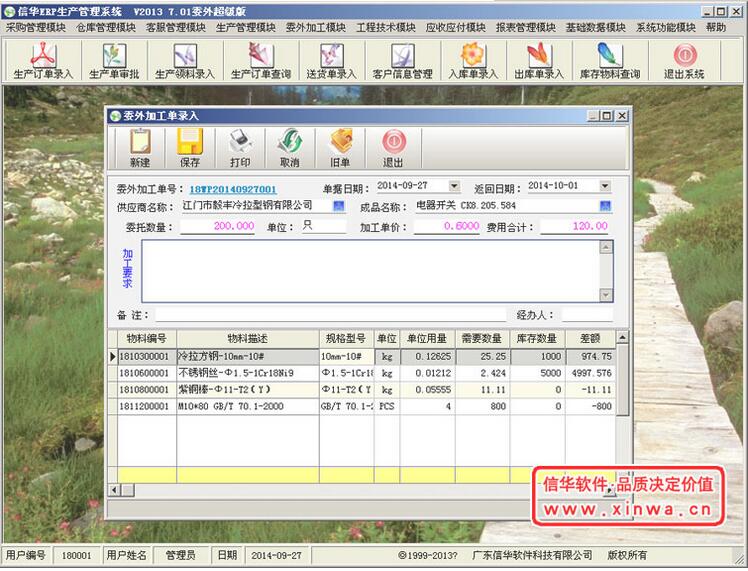The width and height of the screenshot is (748, 571).
Task: Open 生产订单录入 toolbar icon
Action: 43,61
